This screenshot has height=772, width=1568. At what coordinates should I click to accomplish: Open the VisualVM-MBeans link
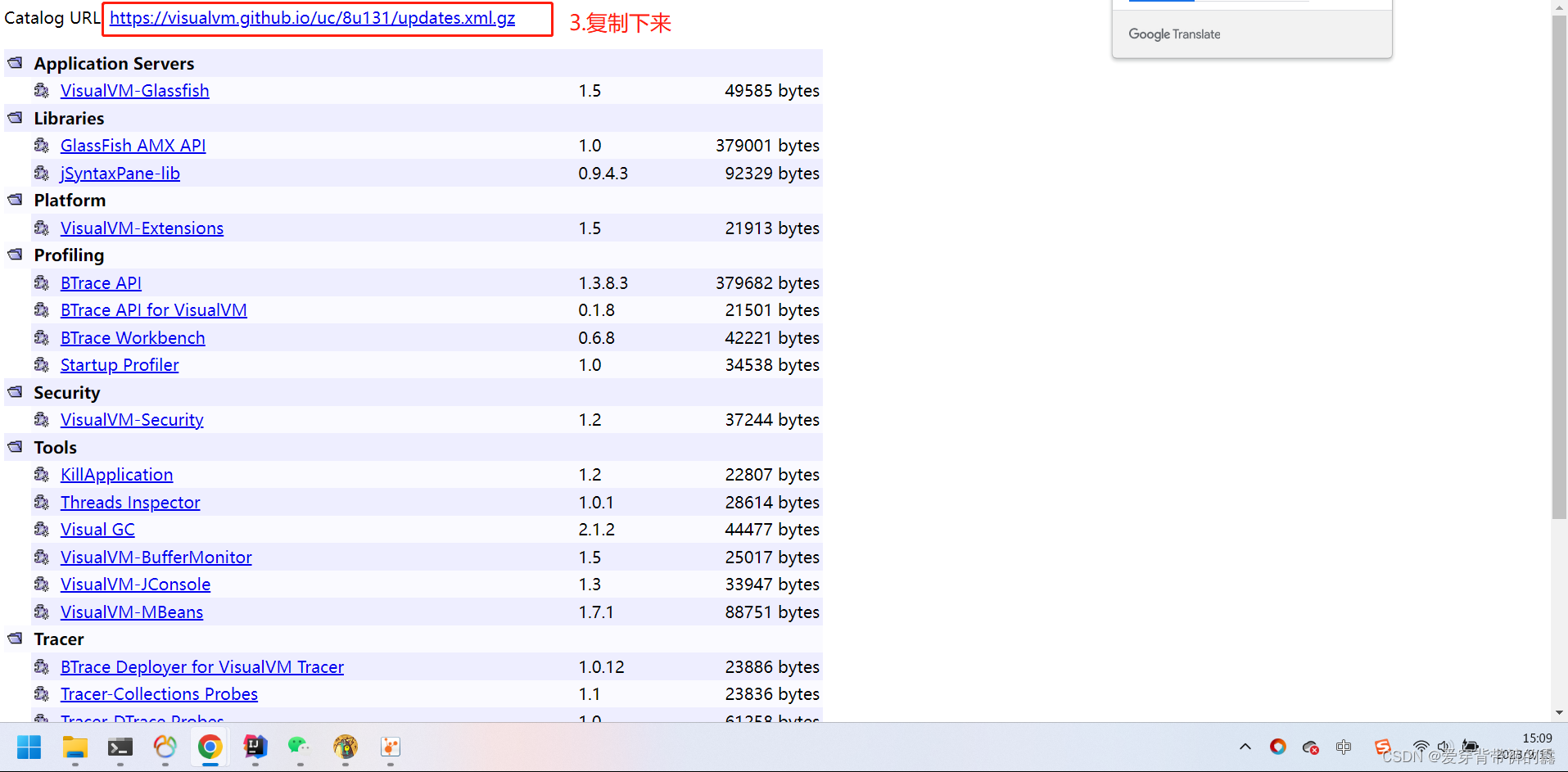tap(132, 612)
